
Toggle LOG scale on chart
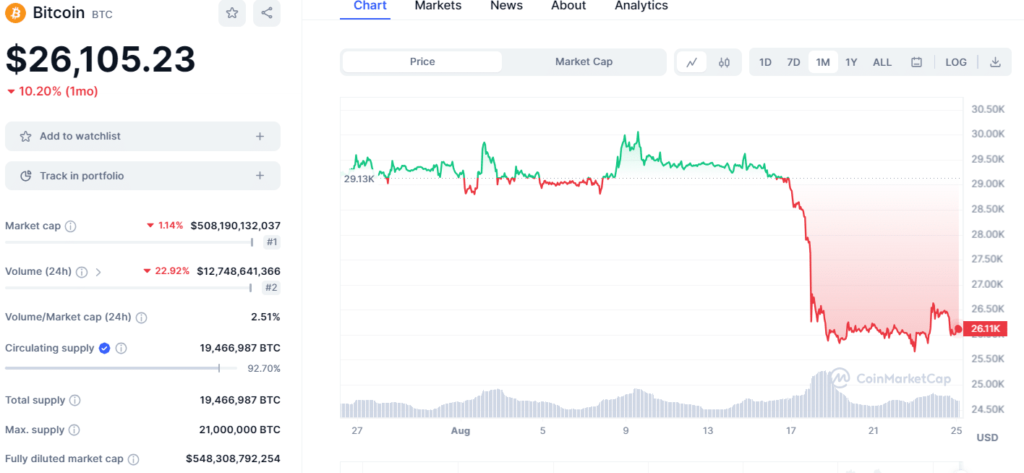coord(956,62)
